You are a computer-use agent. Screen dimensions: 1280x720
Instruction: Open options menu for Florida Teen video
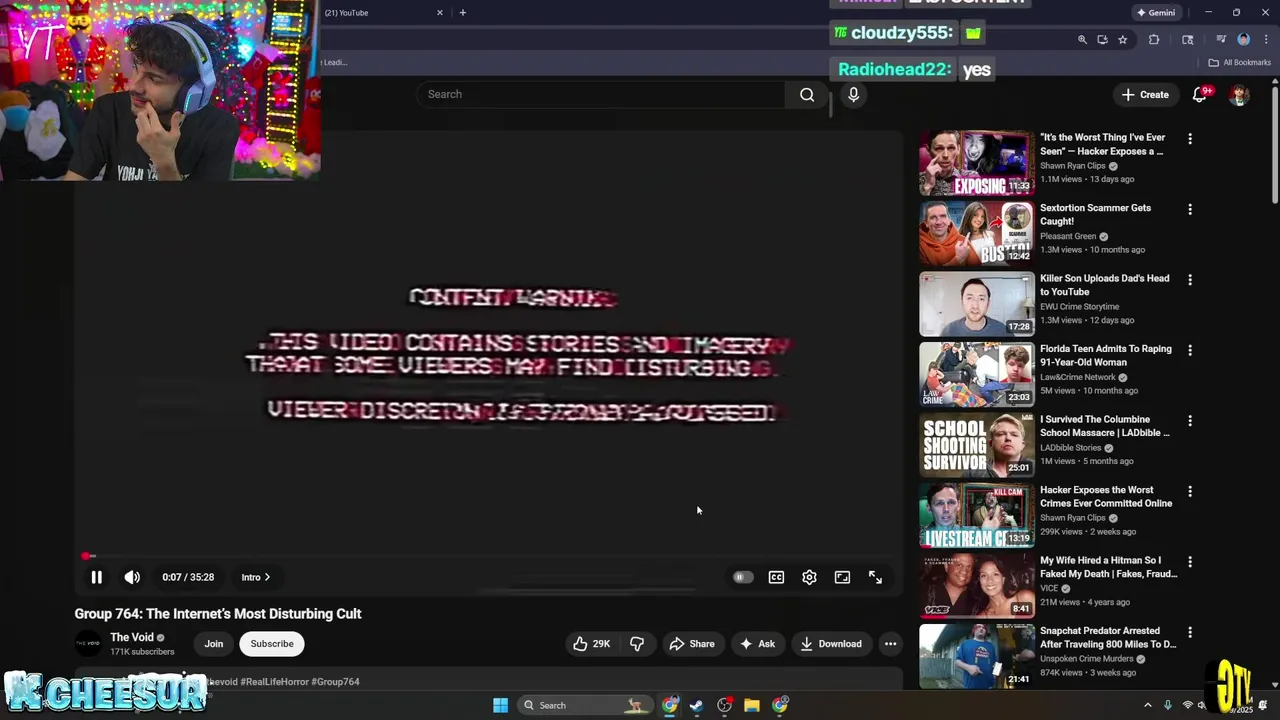[x=1190, y=351]
